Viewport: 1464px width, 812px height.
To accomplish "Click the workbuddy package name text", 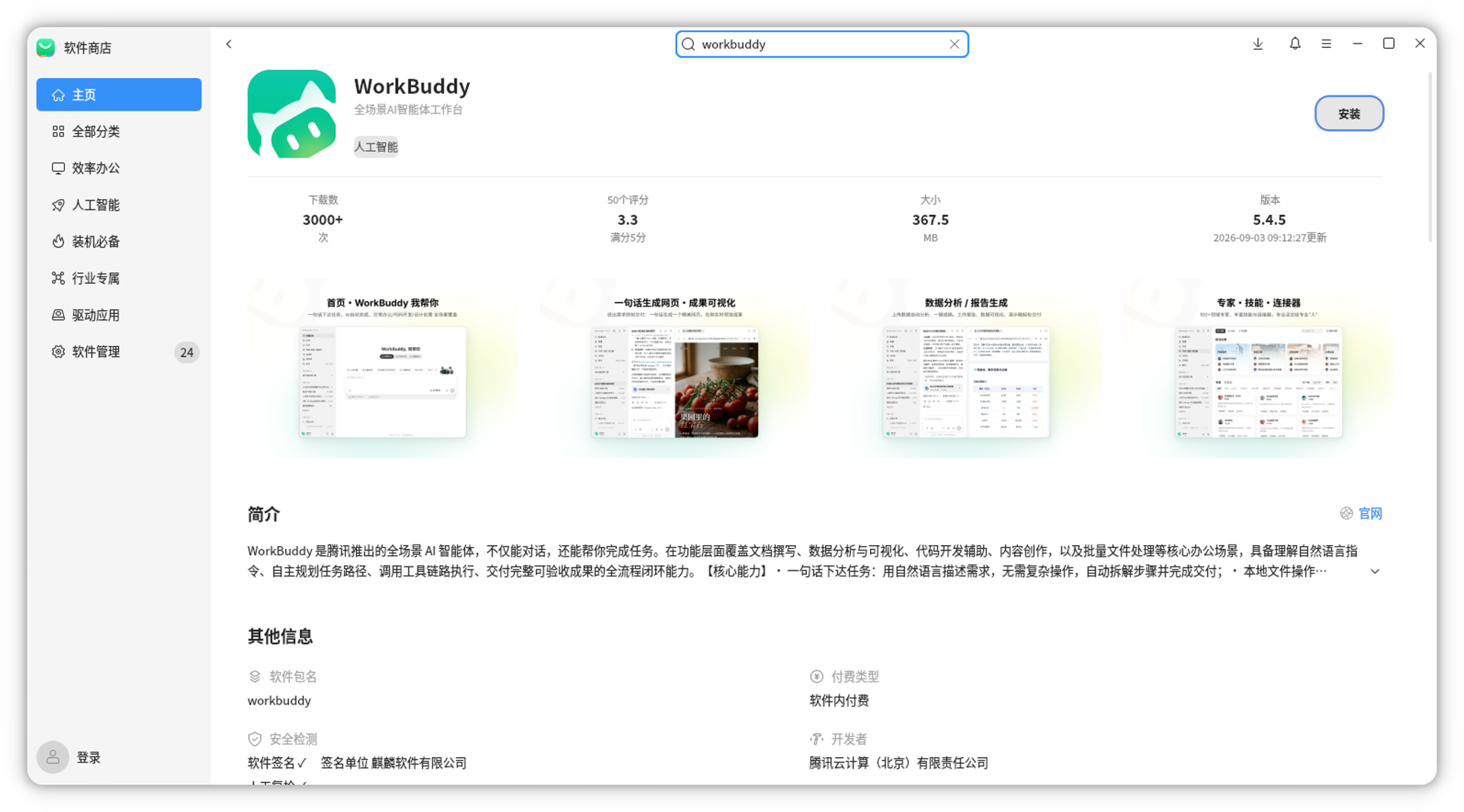I will point(279,700).
